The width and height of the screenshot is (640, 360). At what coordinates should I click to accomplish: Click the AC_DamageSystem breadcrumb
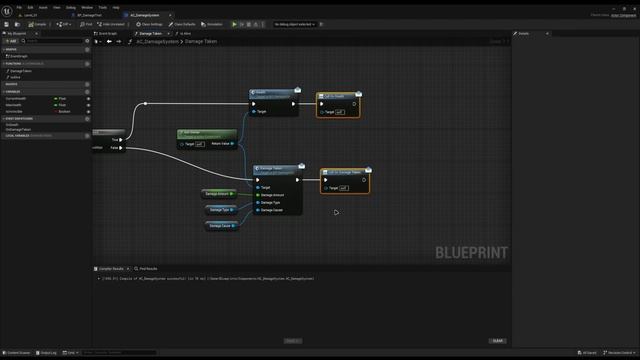pos(157,41)
